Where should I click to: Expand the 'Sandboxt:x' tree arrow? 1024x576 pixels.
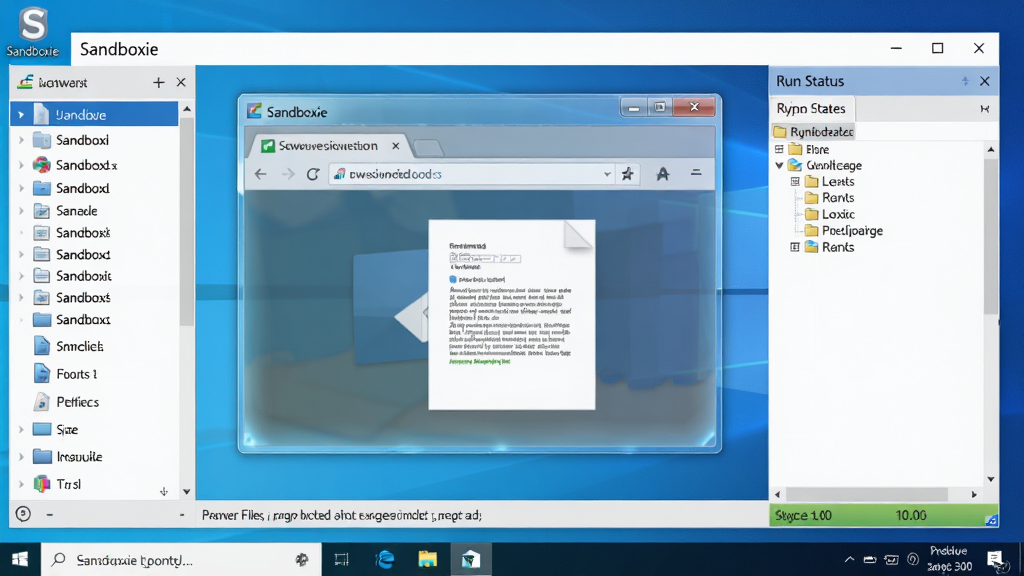pyautogui.click(x=21, y=165)
